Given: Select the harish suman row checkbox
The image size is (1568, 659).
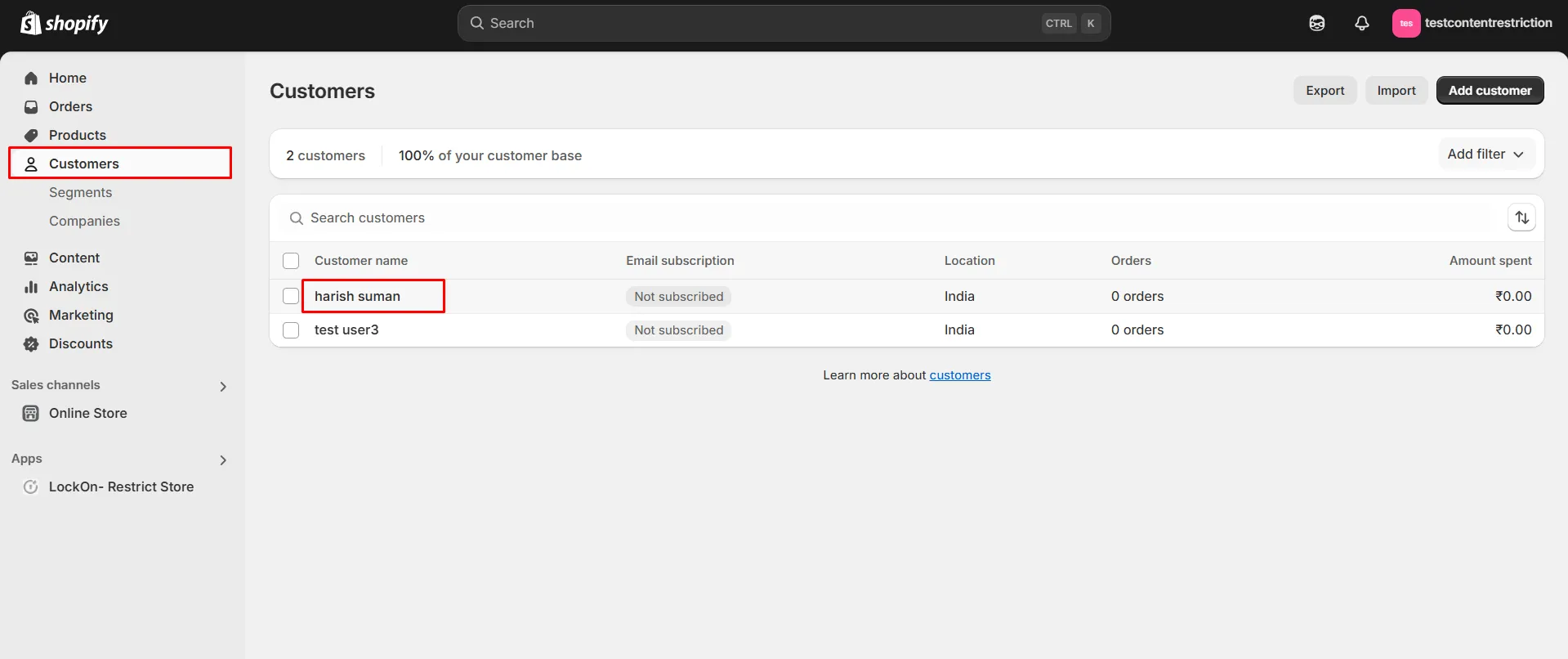Looking at the screenshot, I should click(291, 296).
